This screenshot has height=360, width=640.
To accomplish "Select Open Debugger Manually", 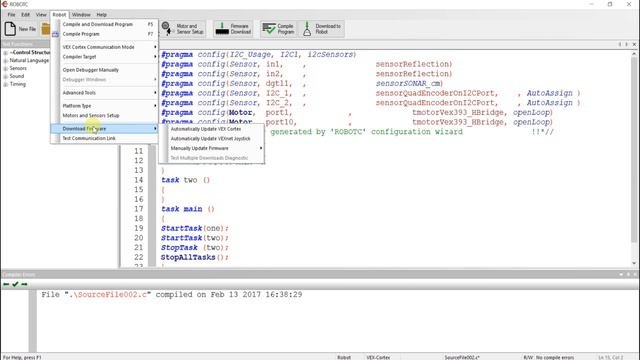I will (104, 70).
